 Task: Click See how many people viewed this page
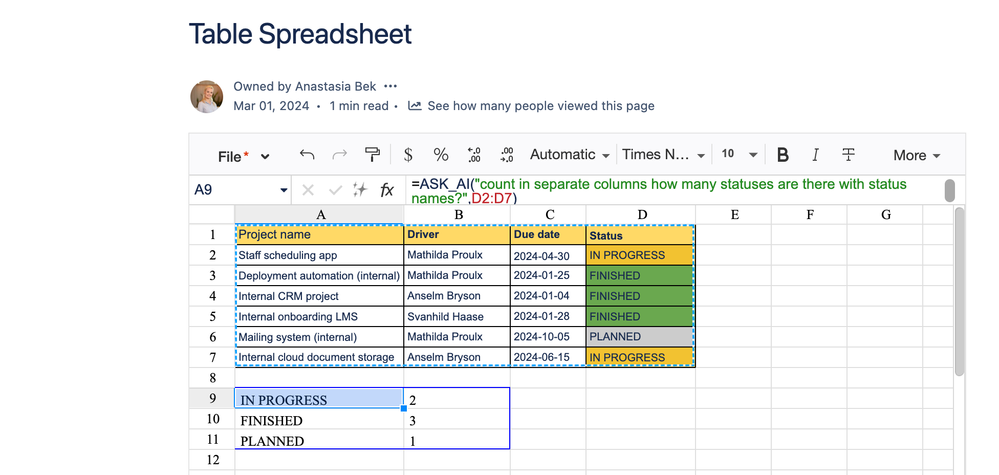tap(541, 106)
